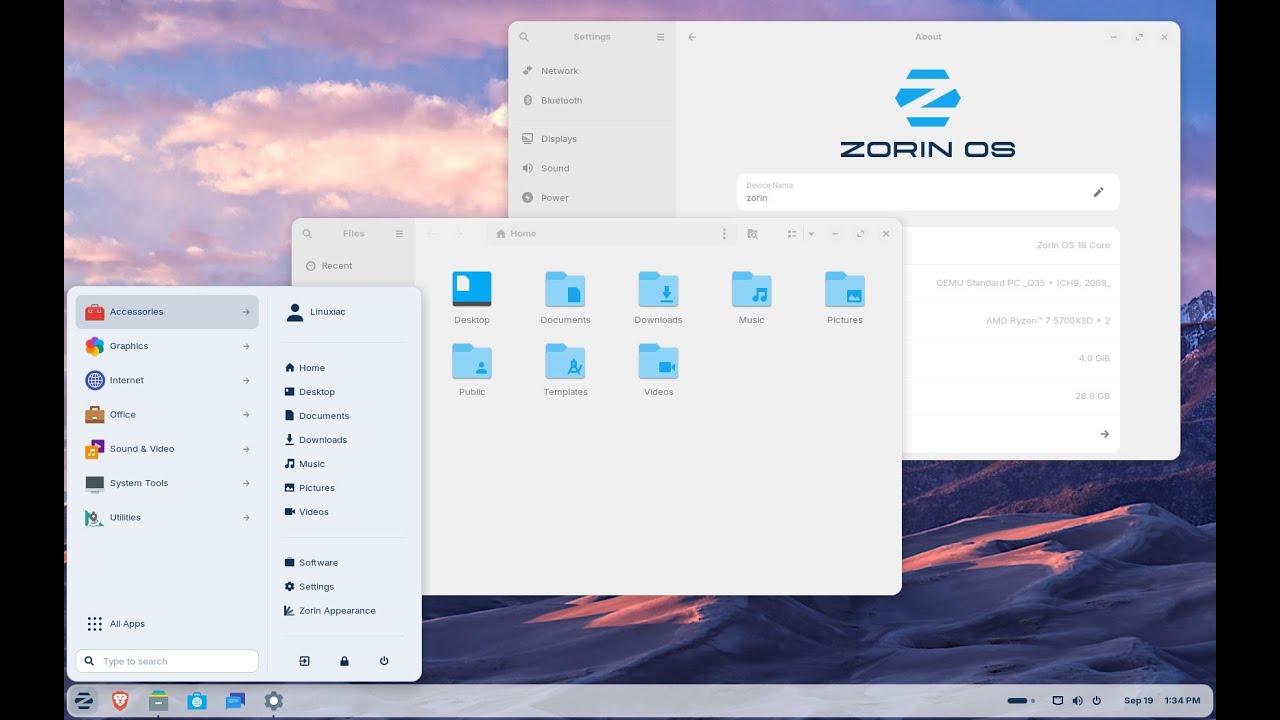This screenshot has height=720, width=1280.
Task: Open the Files hamburger menu
Action: point(399,233)
